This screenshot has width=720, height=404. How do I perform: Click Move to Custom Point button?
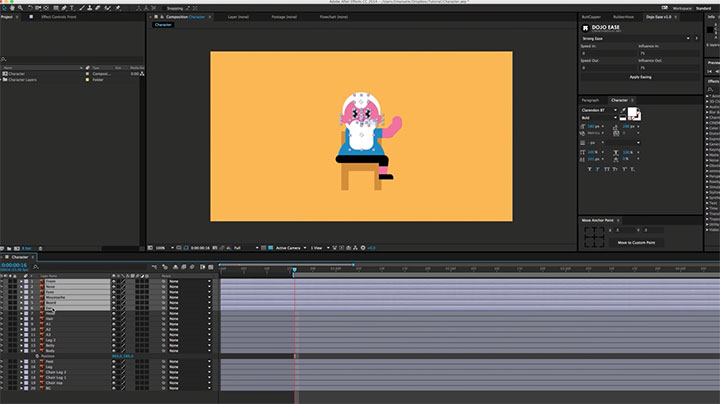pos(636,242)
